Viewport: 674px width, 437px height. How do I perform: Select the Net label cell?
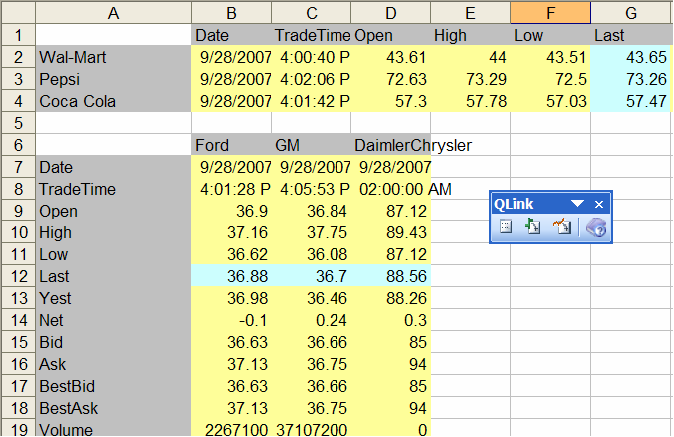[113, 320]
